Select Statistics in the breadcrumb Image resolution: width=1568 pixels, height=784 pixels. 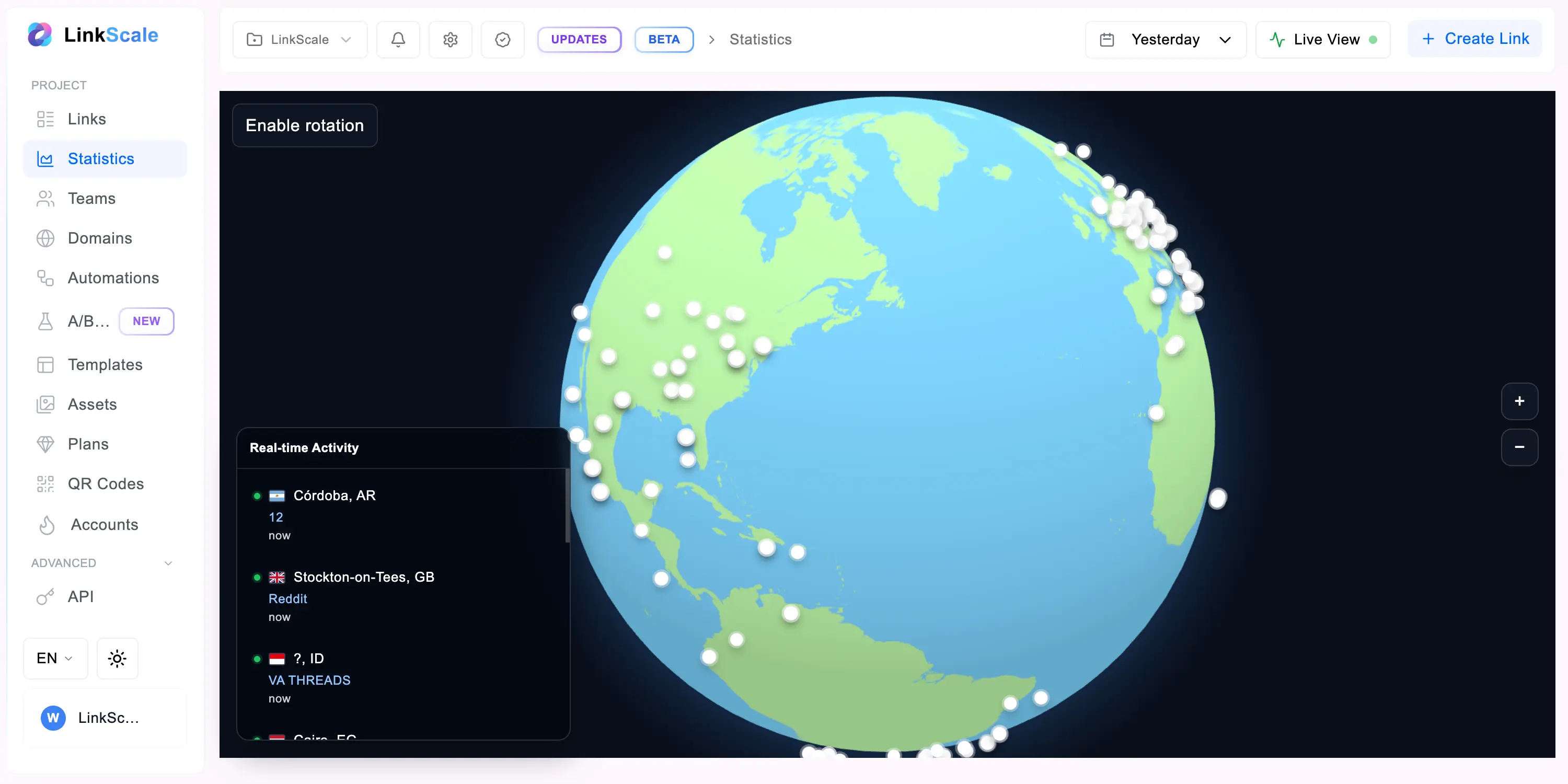760,39
